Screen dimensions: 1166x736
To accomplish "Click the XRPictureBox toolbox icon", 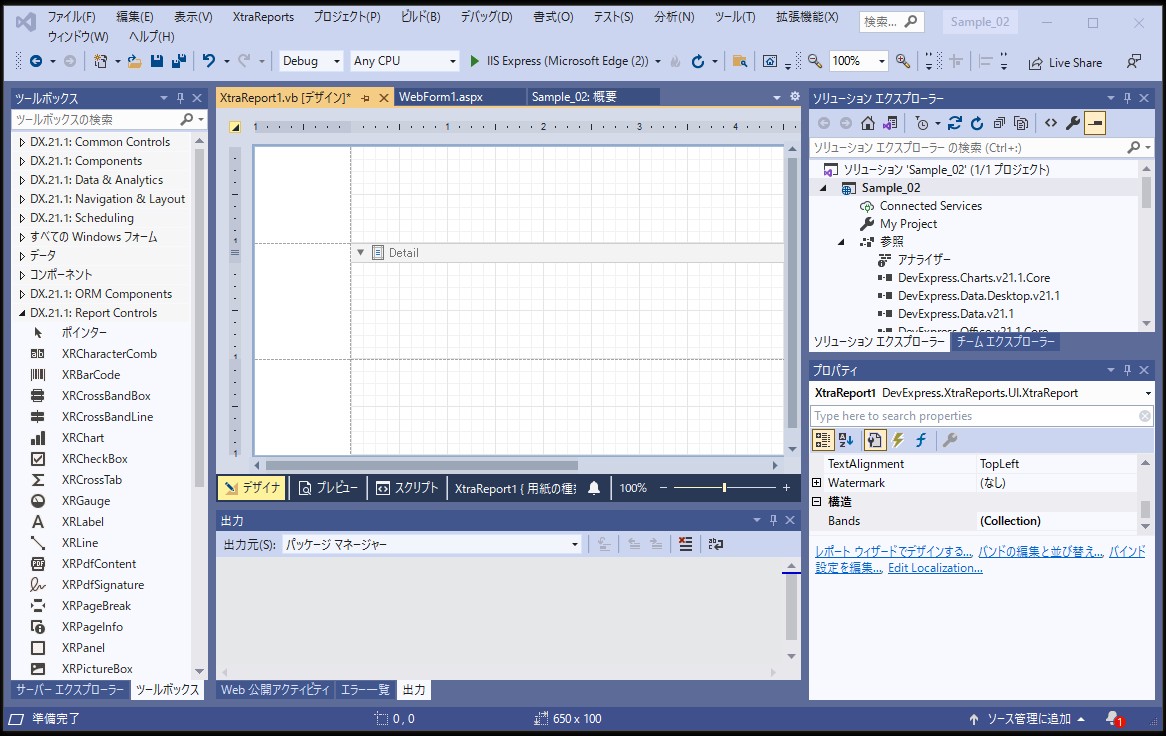I will point(38,669).
